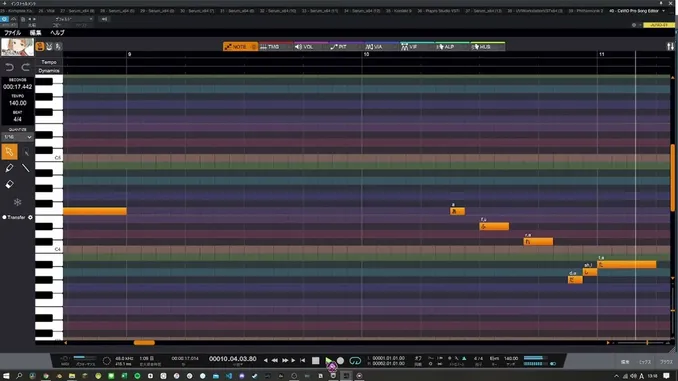Open the ブラウズ view button at bottom right

point(666,362)
